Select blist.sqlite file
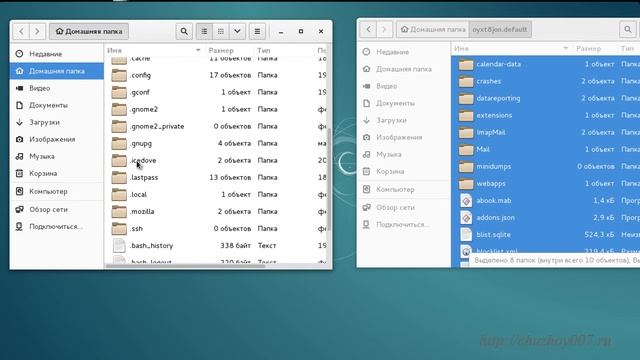 (546, 235)
